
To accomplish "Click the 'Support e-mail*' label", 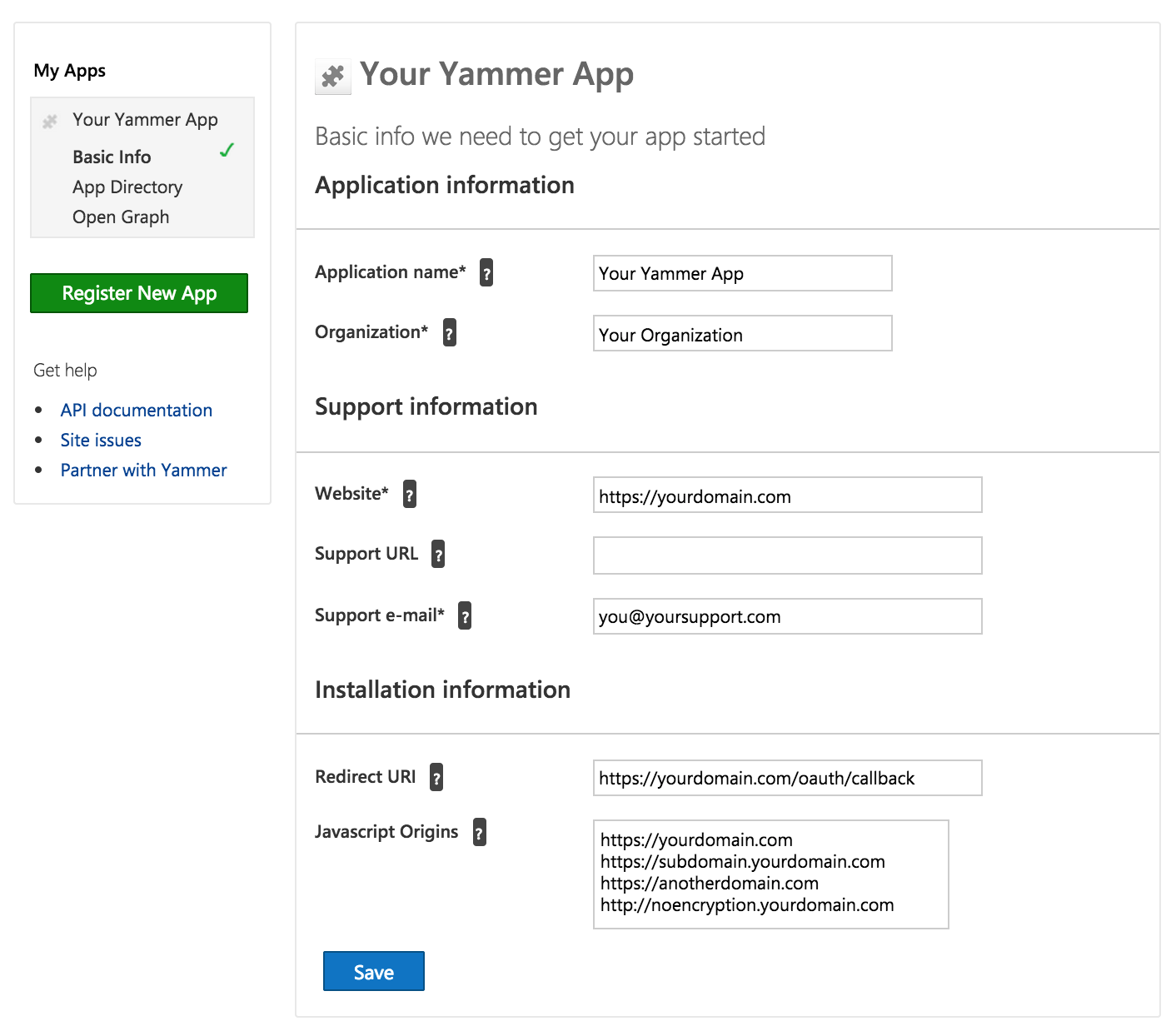I will point(380,615).
